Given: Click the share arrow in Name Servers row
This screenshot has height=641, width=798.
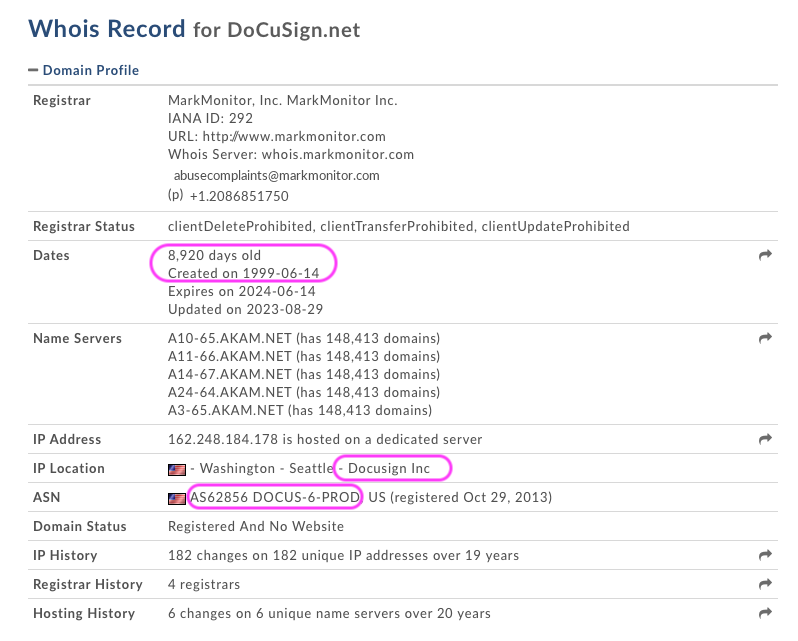Looking at the screenshot, I should (765, 338).
